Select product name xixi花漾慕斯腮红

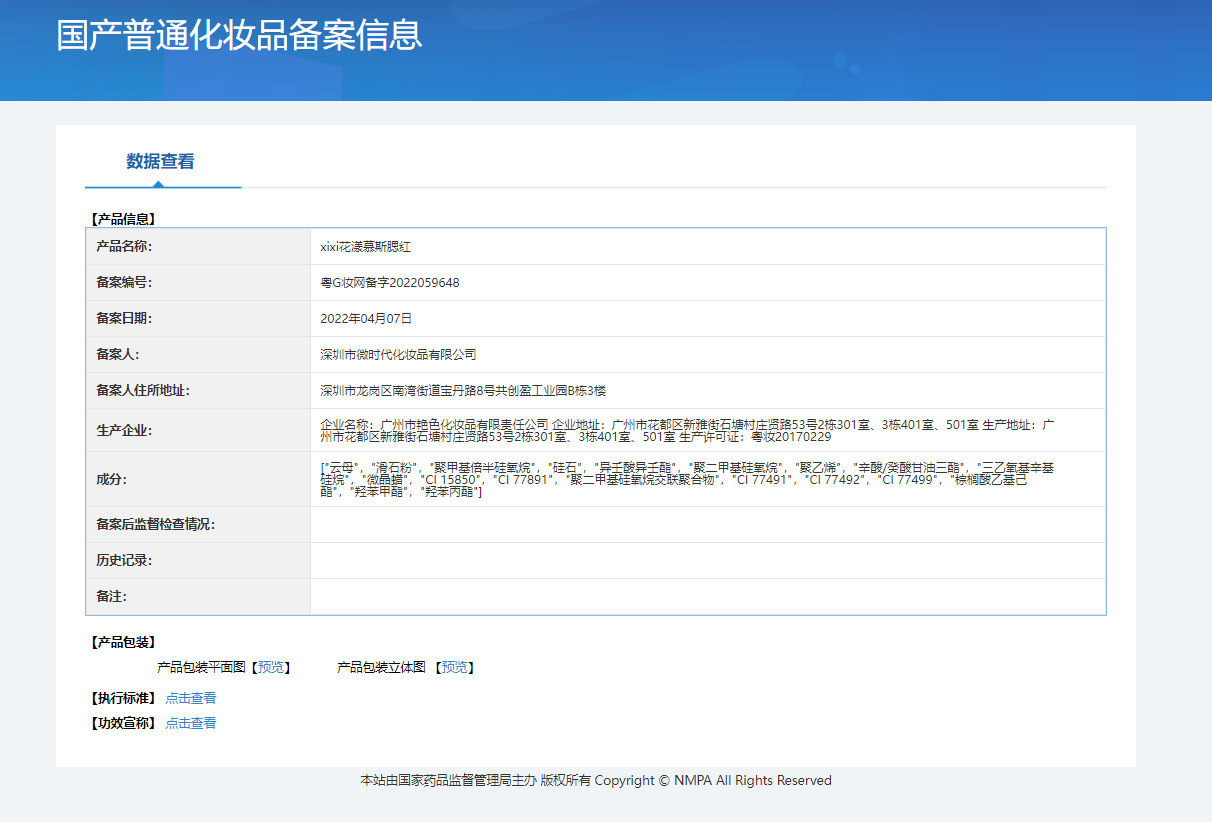365,246
